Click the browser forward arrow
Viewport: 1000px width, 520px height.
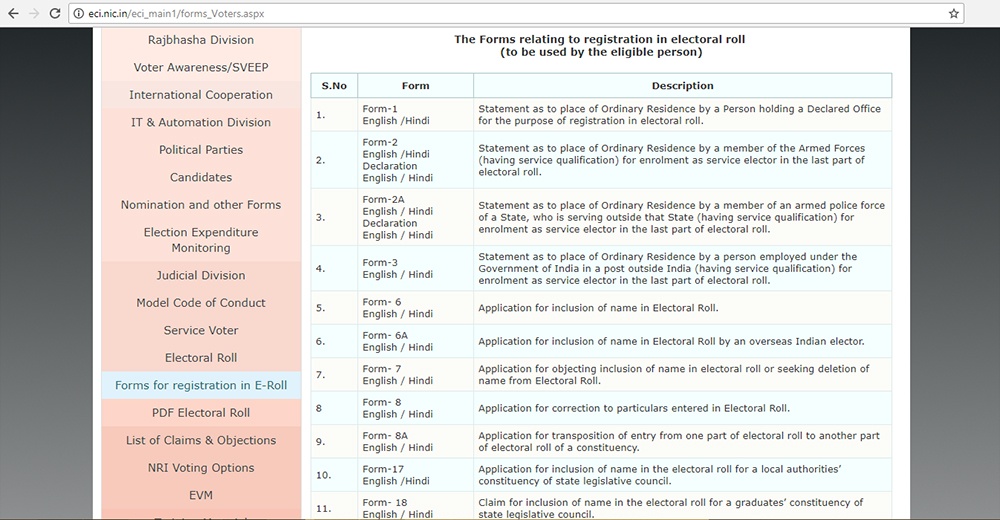(x=36, y=14)
